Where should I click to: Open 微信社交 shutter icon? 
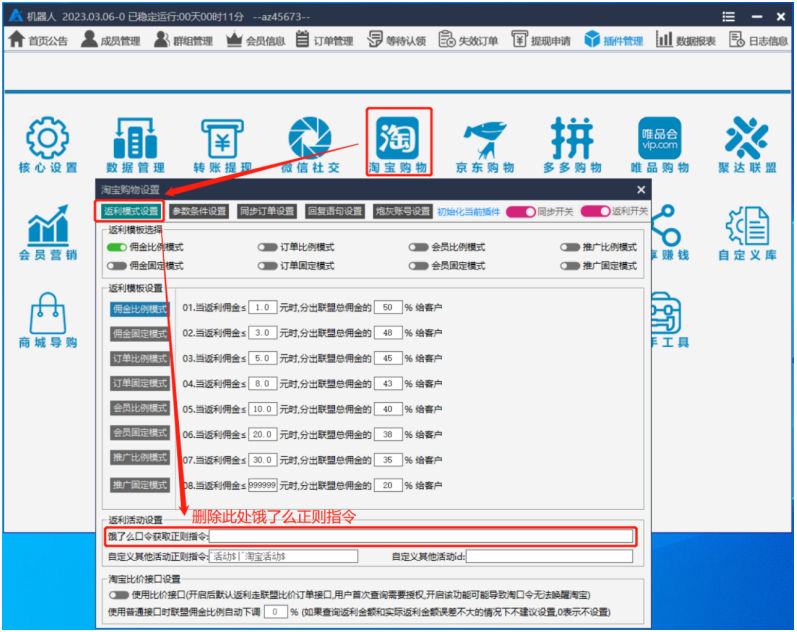point(310,138)
